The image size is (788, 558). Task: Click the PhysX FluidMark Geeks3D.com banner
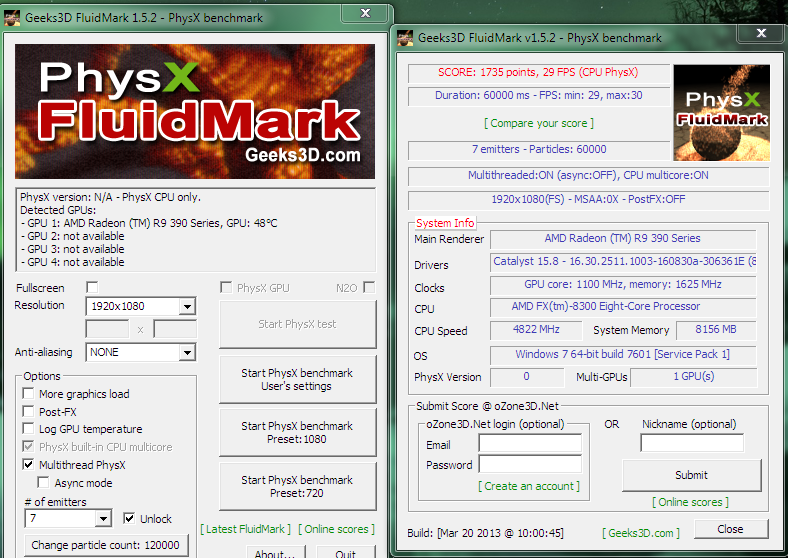[x=195, y=112]
